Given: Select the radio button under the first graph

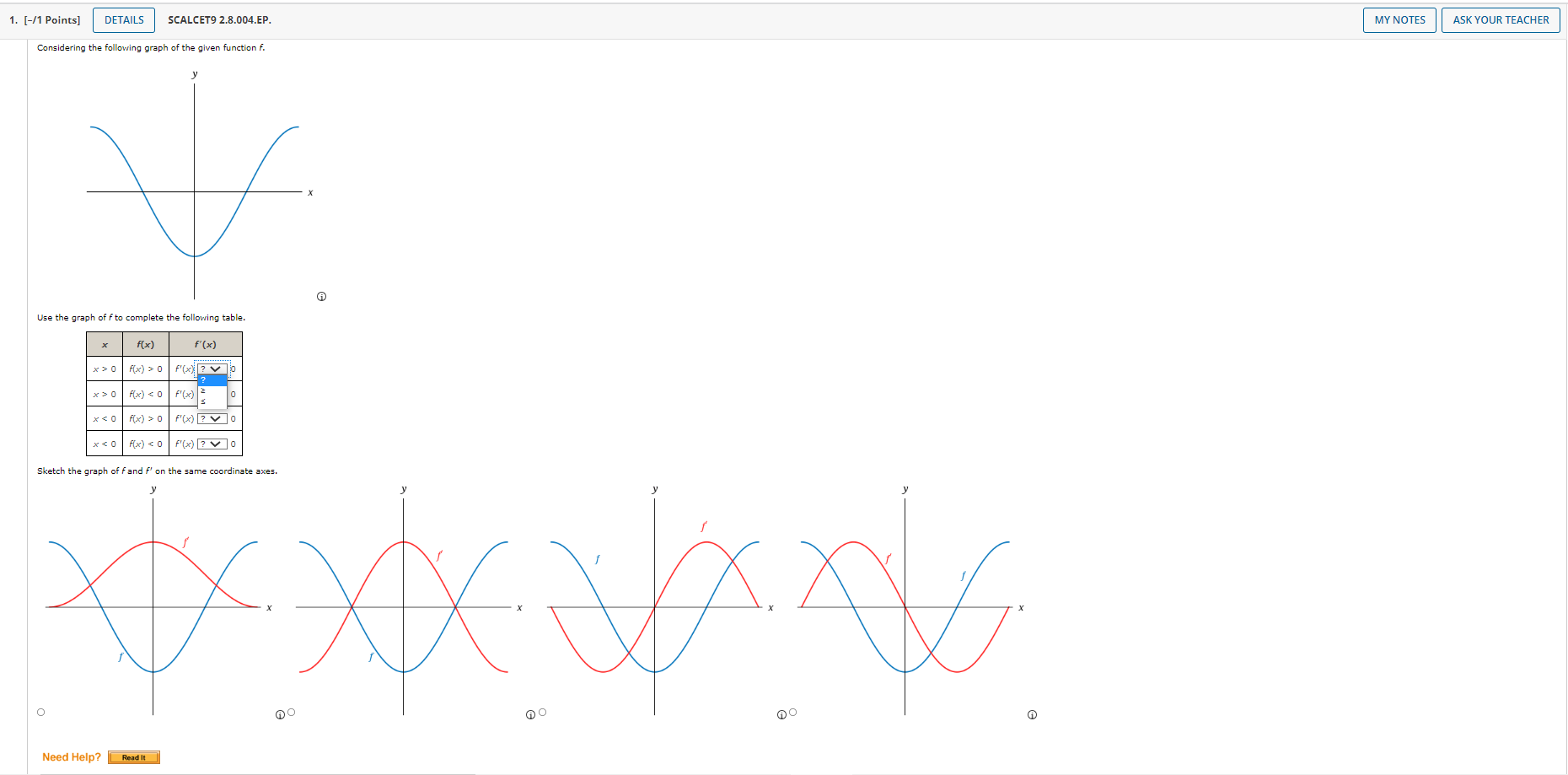Looking at the screenshot, I should tap(40, 712).
